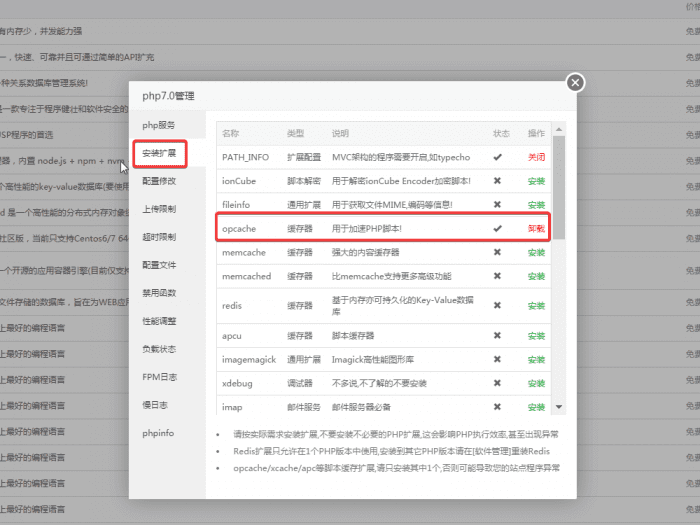The width and height of the screenshot is (700, 525).
Task: Install the fileinfo extension
Action: 536,205
